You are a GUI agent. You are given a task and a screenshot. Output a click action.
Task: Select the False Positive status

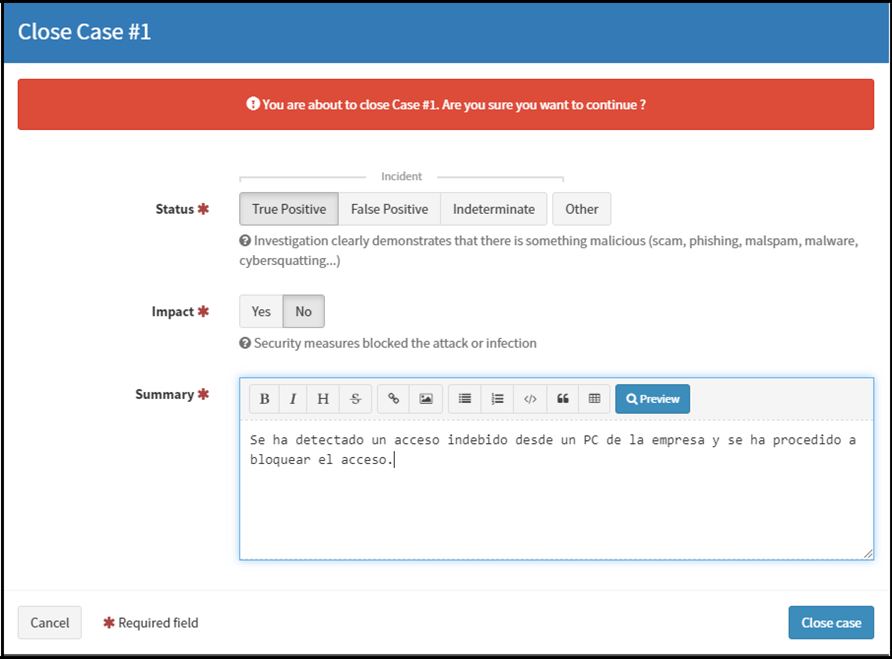(x=389, y=209)
